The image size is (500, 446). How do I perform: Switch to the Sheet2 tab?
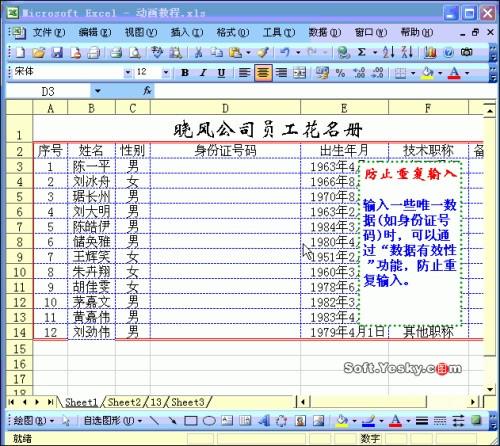(124, 402)
